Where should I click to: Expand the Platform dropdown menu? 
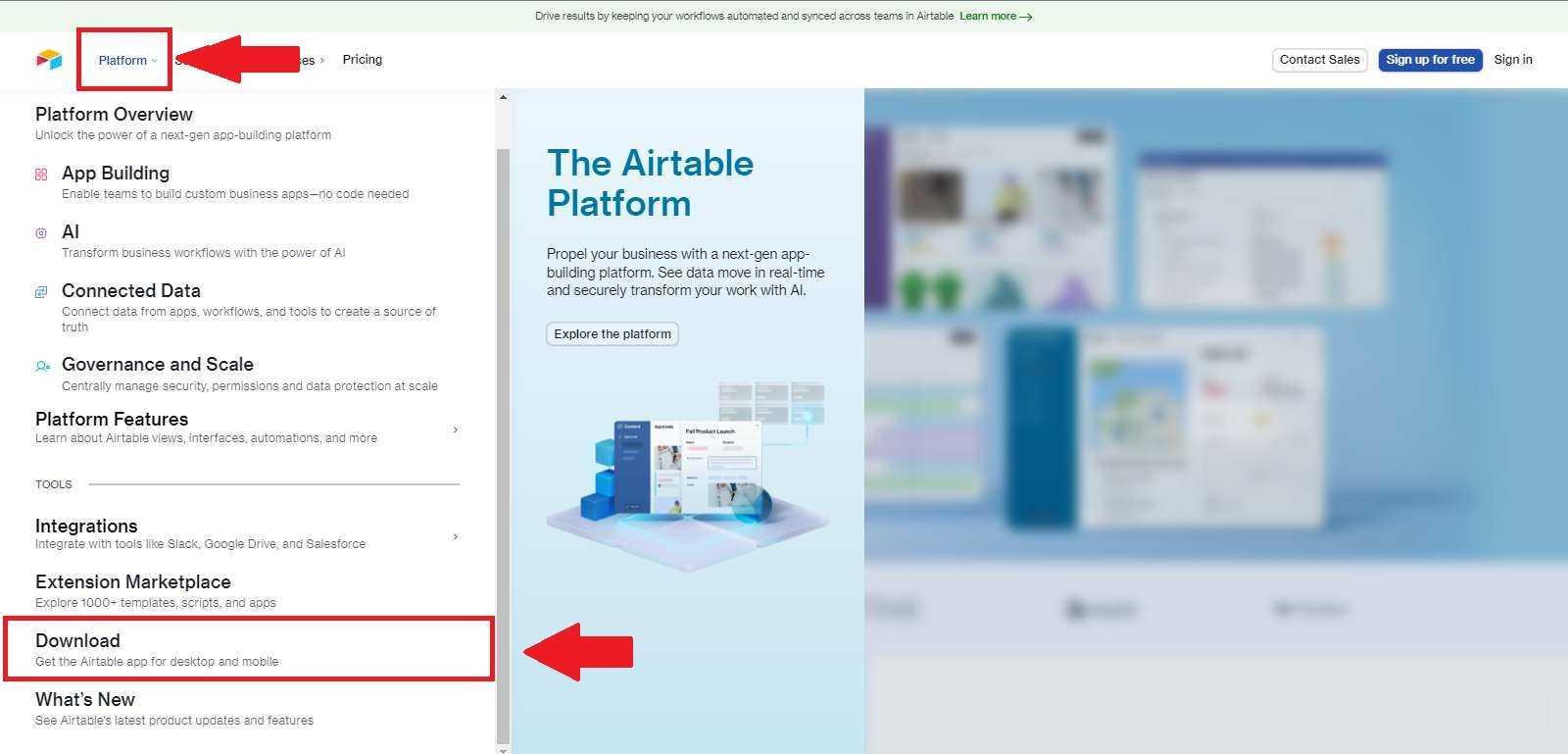(127, 60)
